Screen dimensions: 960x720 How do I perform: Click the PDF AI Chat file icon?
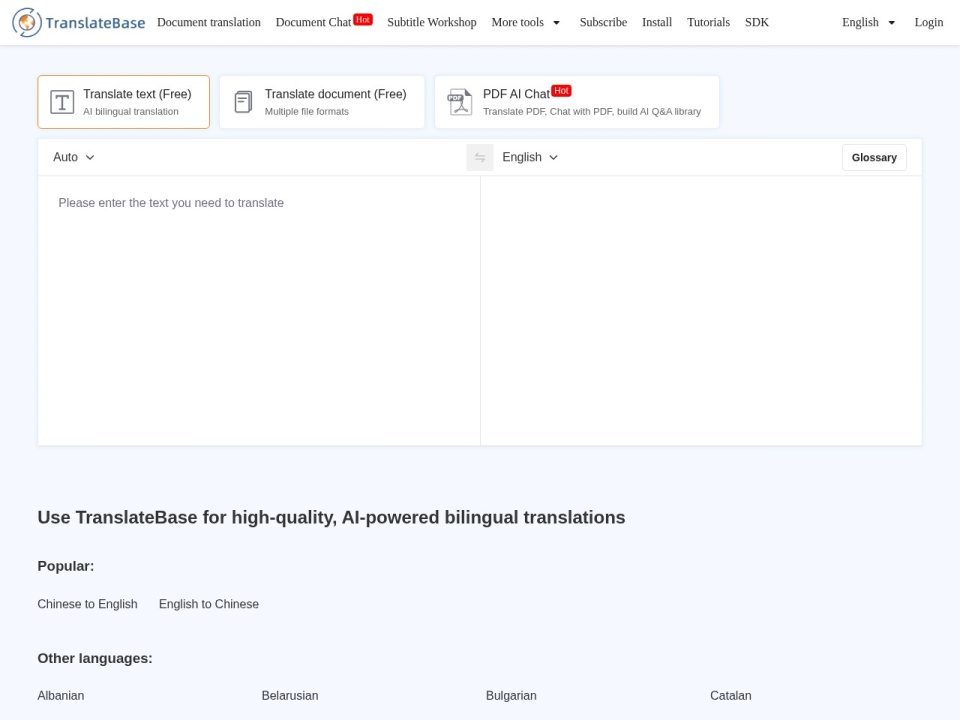[x=459, y=102]
